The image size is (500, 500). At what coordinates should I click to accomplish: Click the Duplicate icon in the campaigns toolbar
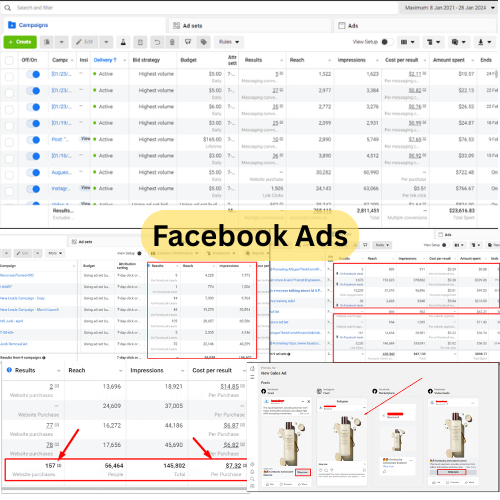pos(47,42)
